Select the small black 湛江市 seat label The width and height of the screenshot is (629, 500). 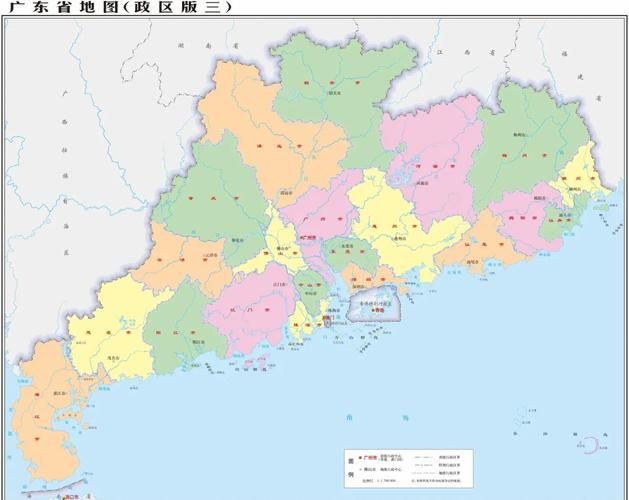coord(60,393)
